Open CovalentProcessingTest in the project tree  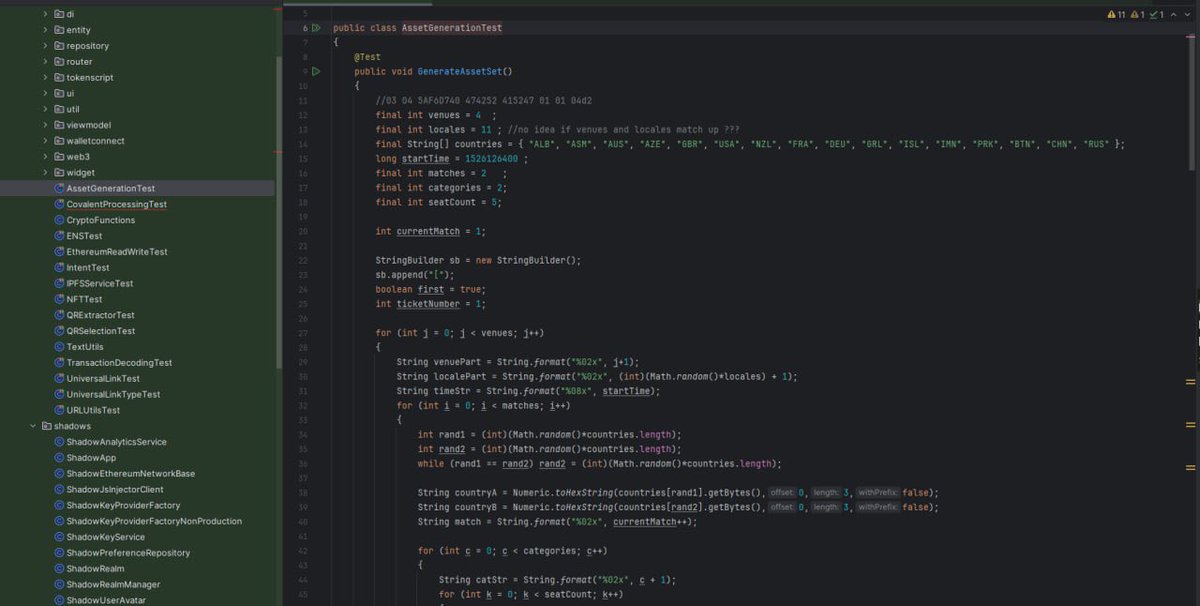pos(116,204)
